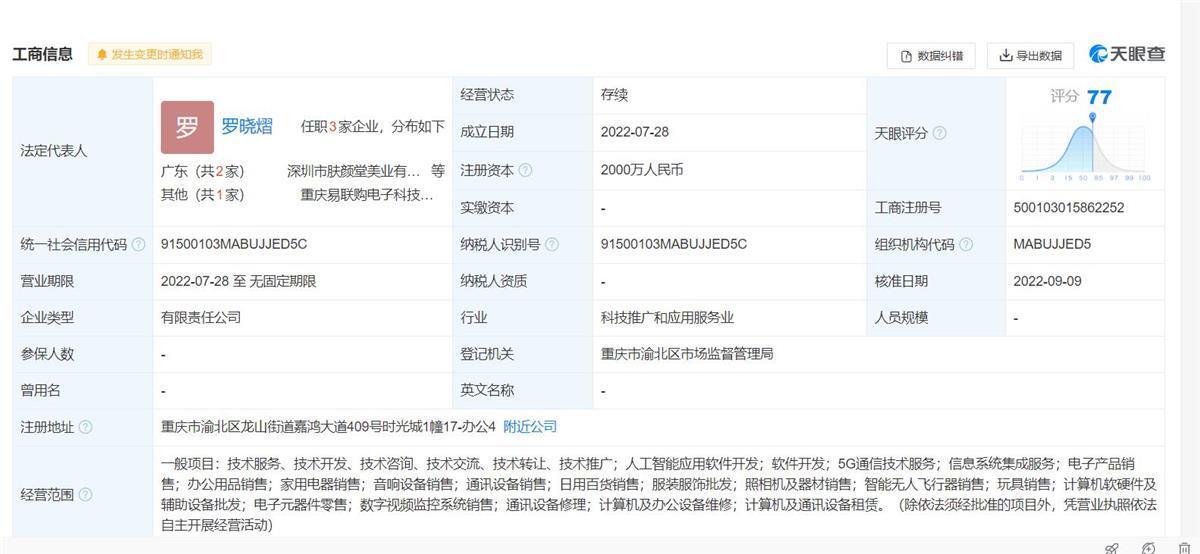
Task: Click the help icon next to 纳税人识别号
Action: pyautogui.click(x=552, y=245)
